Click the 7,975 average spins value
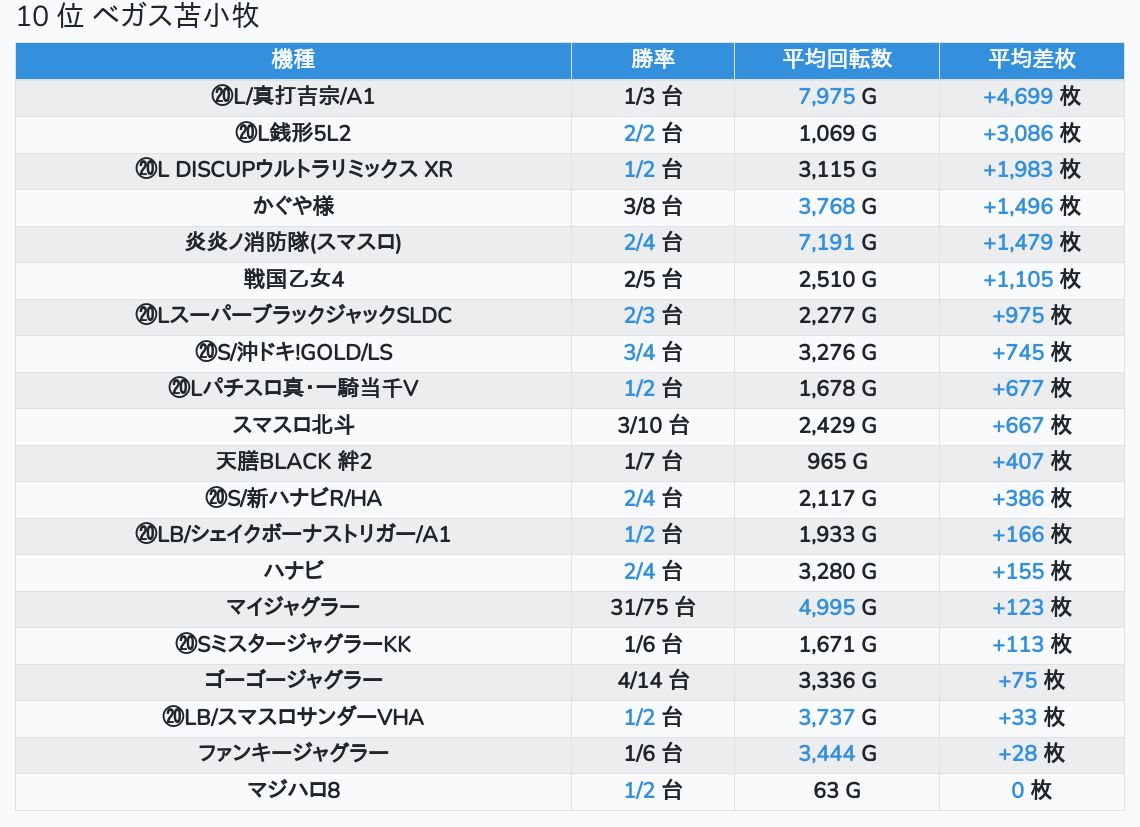The width and height of the screenshot is (1140, 827). coord(827,97)
